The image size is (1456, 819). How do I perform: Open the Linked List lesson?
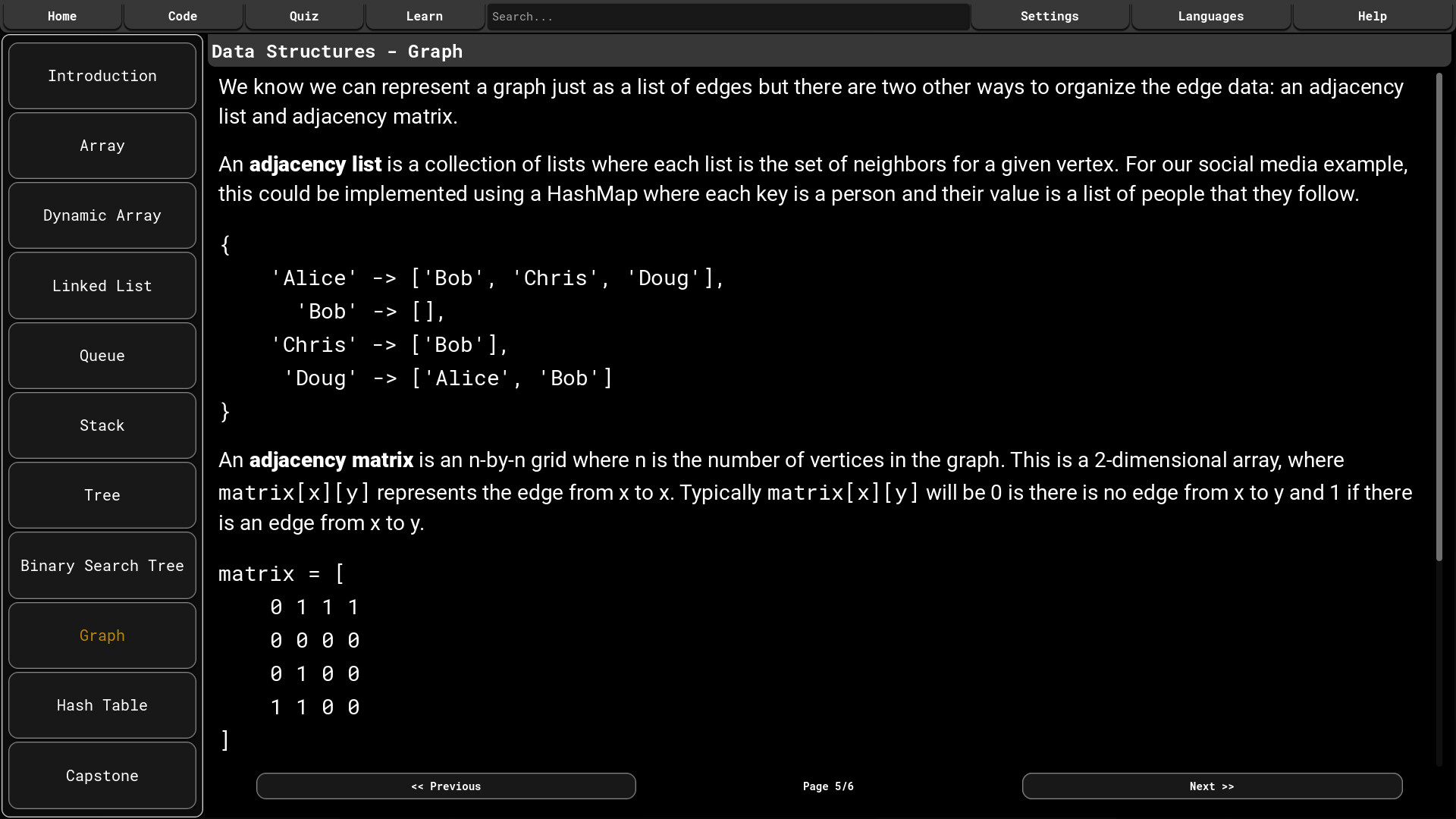pos(102,285)
